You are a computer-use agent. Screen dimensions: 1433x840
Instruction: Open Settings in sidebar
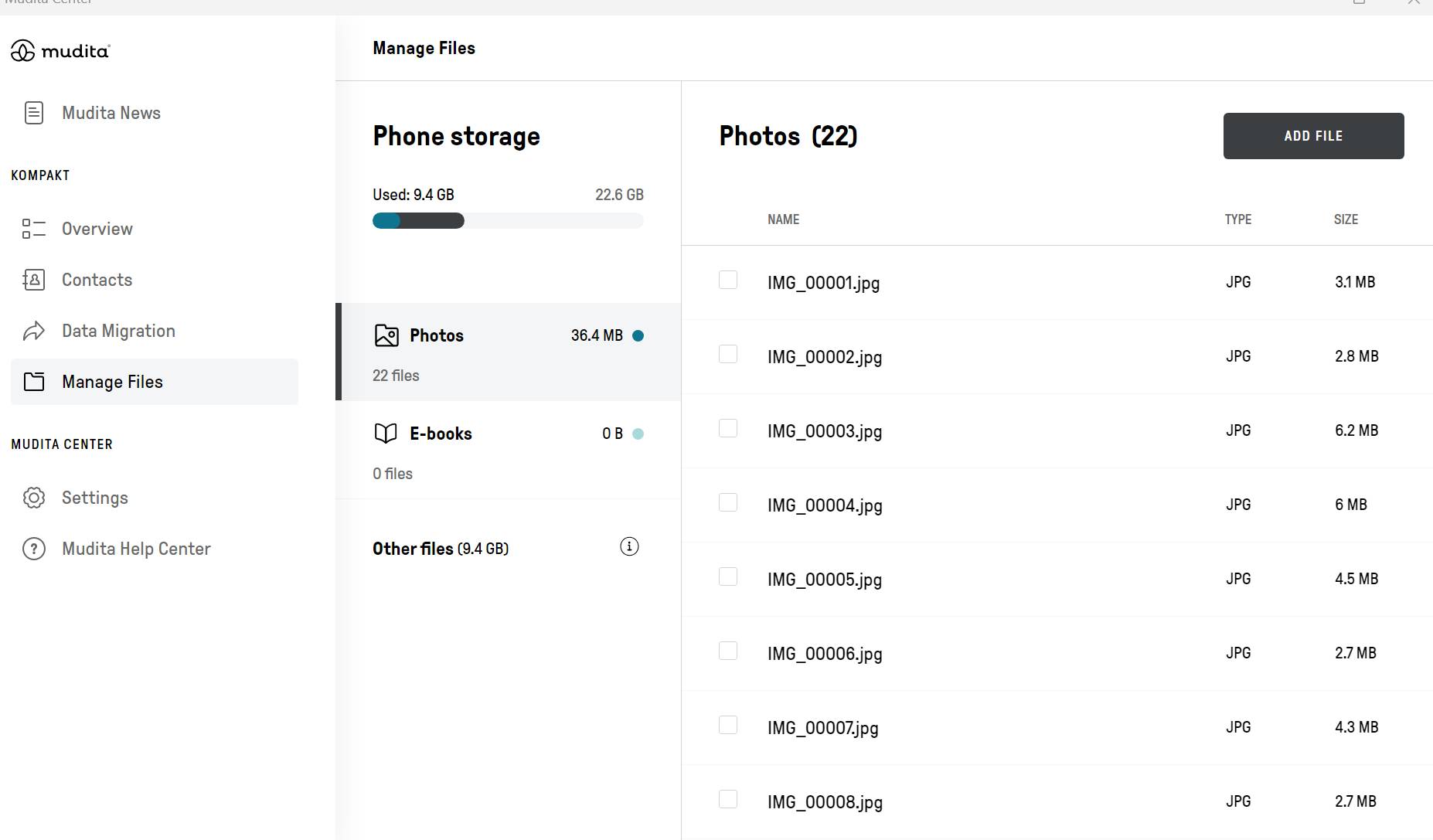pyautogui.click(x=155, y=498)
